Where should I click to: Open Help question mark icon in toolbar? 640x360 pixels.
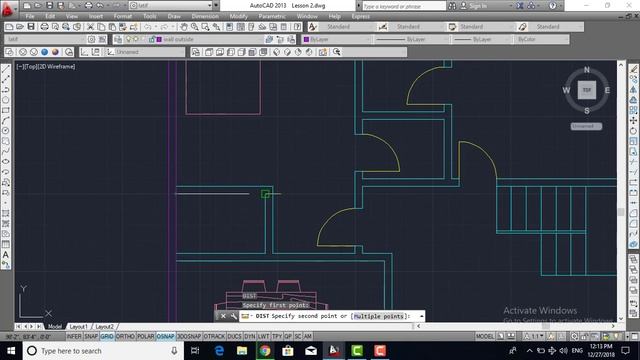[298, 27]
